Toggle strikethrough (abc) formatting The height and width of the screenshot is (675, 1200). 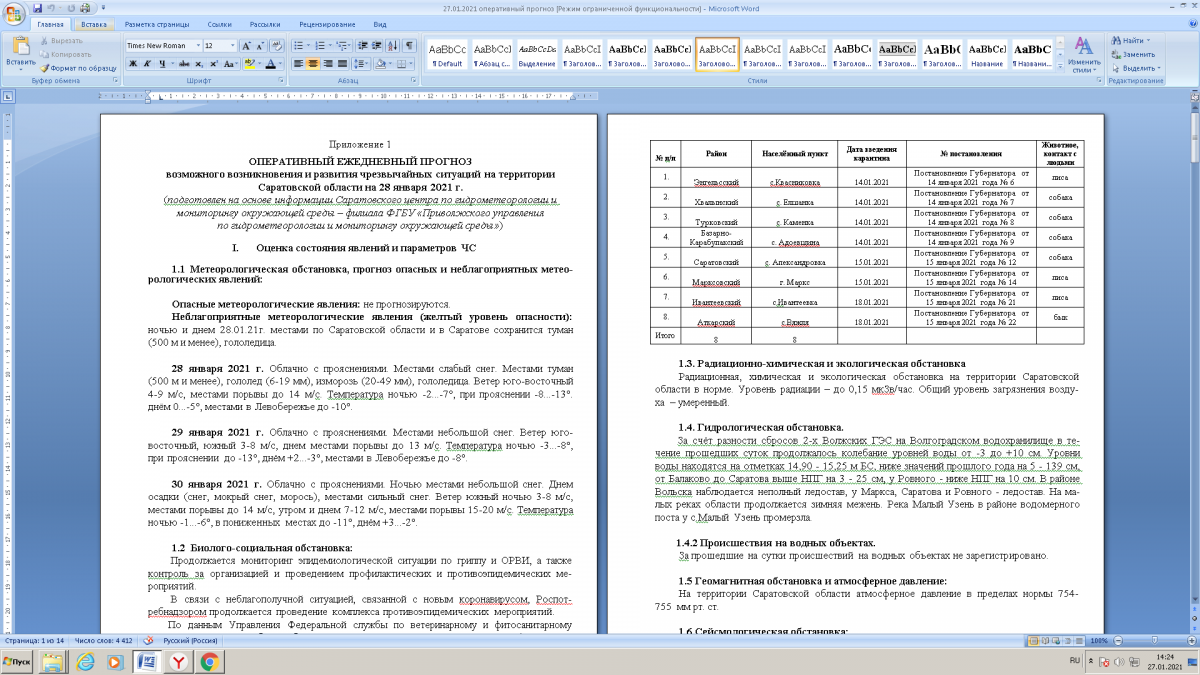(x=182, y=63)
